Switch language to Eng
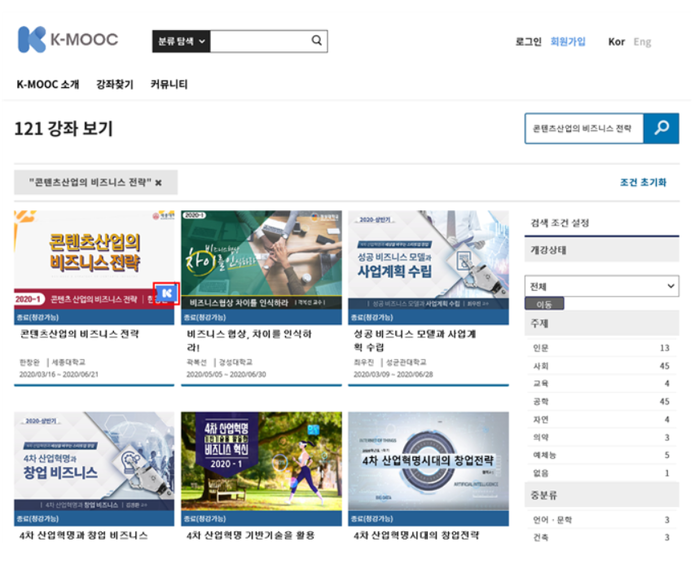 642,42
